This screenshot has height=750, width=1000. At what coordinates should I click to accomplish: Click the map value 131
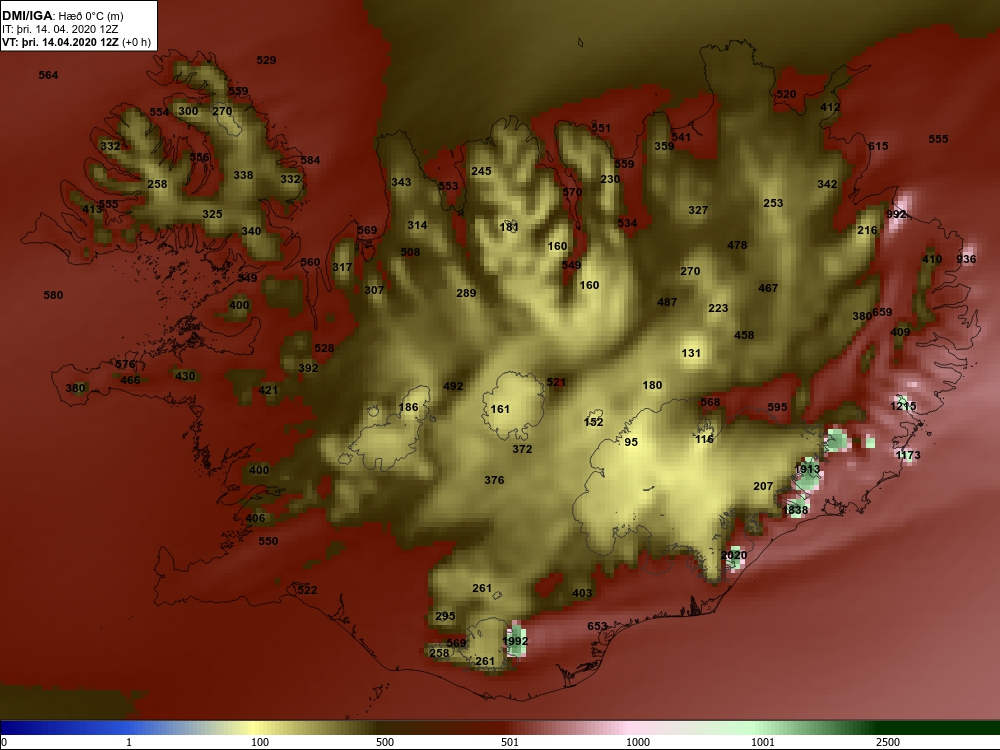coord(691,353)
